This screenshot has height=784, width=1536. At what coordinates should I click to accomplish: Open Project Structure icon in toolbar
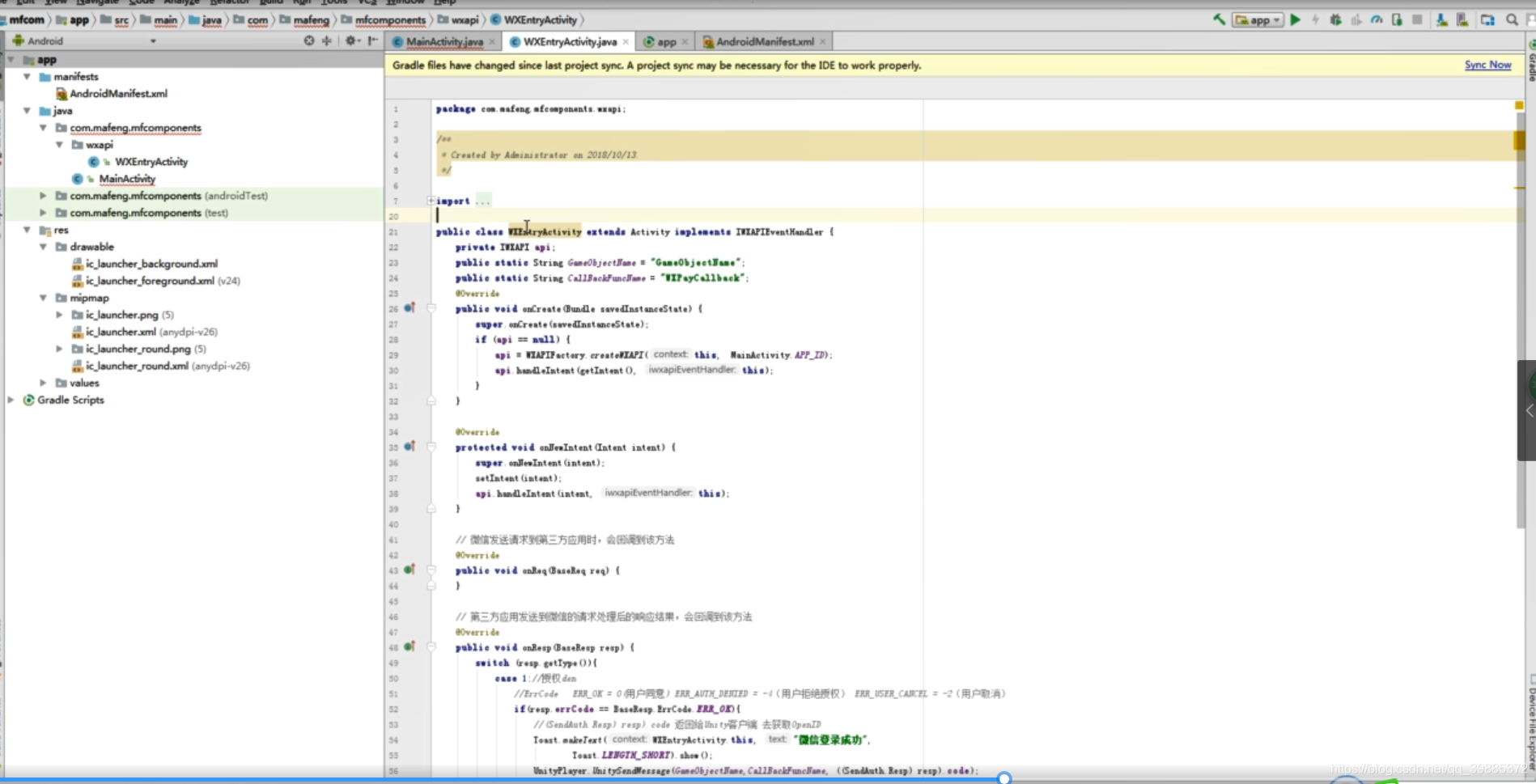[1487, 19]
